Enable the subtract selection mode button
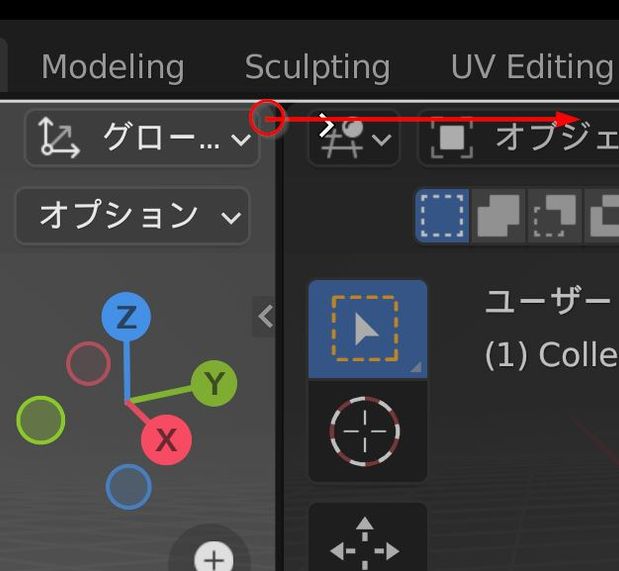 (x=555, y=216)
